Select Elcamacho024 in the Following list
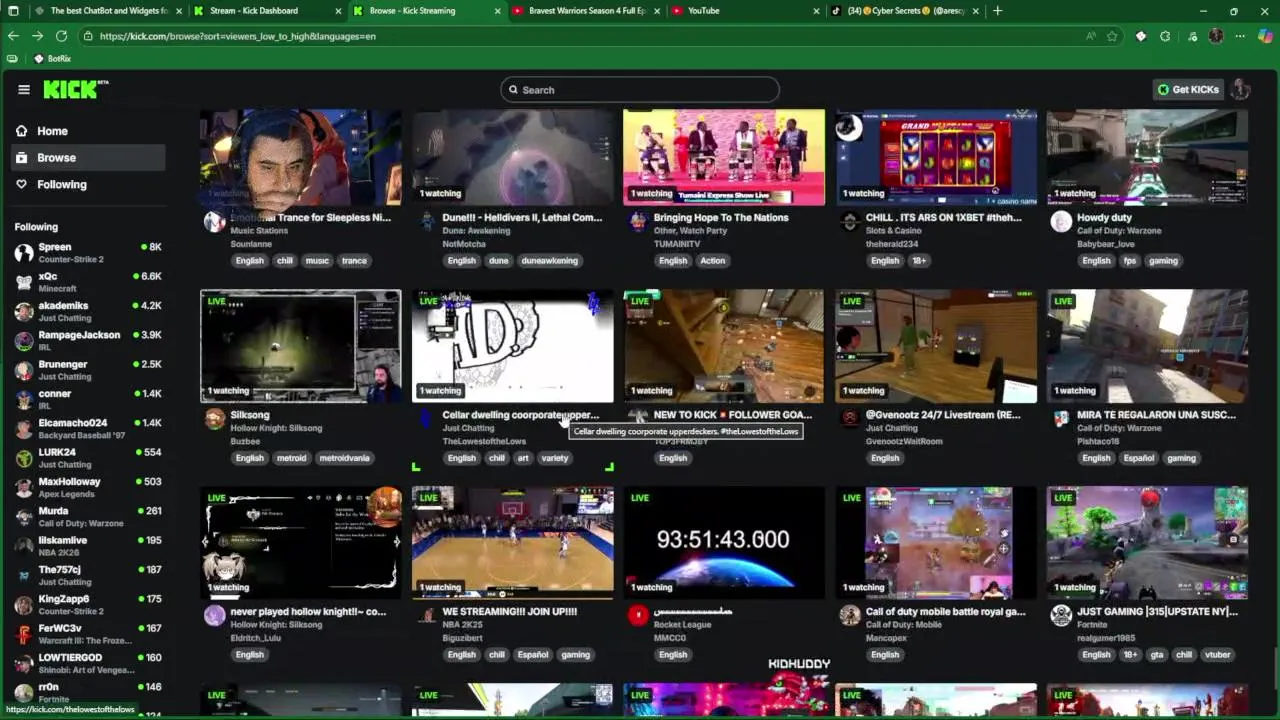The width and height of the screenshot is (1280, 720). (88, 428)
